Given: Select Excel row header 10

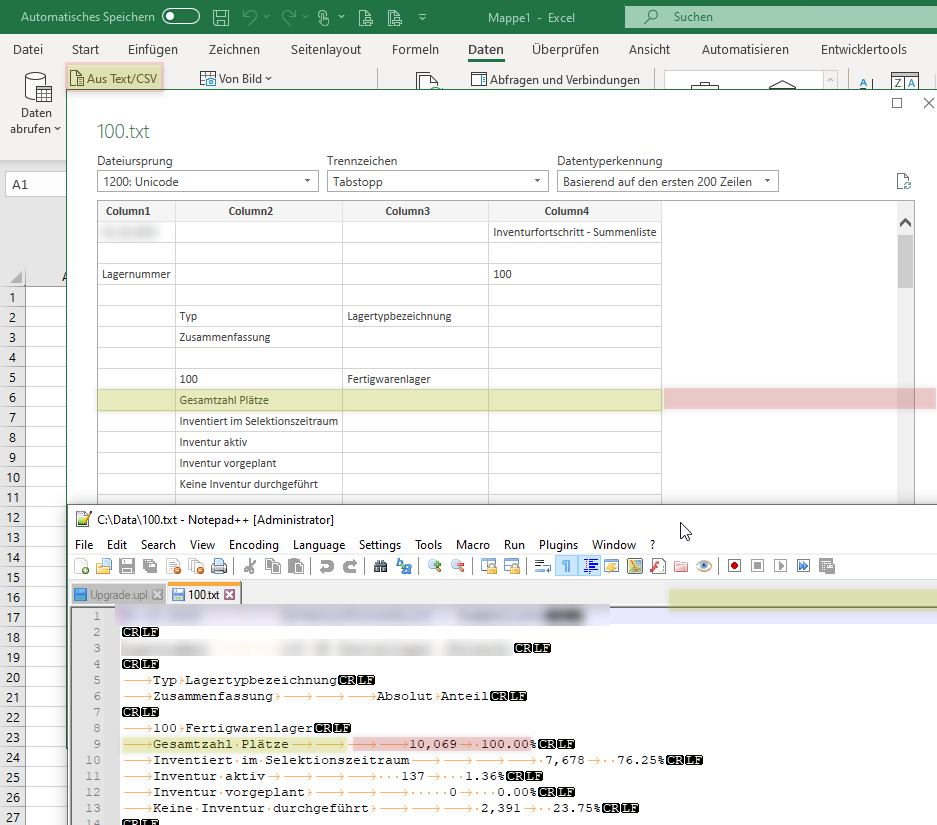Looking at the screenshot, I should click(x=13, y=477).
